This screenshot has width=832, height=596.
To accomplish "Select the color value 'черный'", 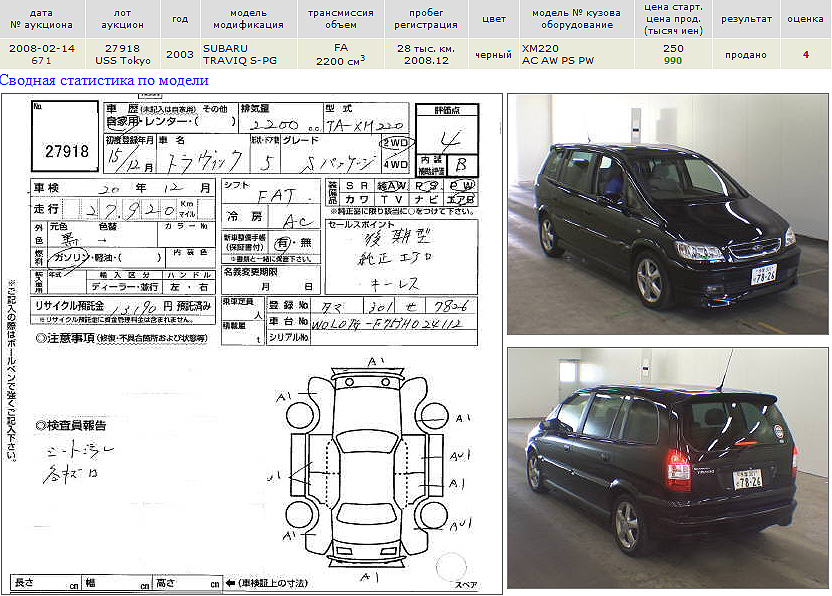I will coord(493,55).
